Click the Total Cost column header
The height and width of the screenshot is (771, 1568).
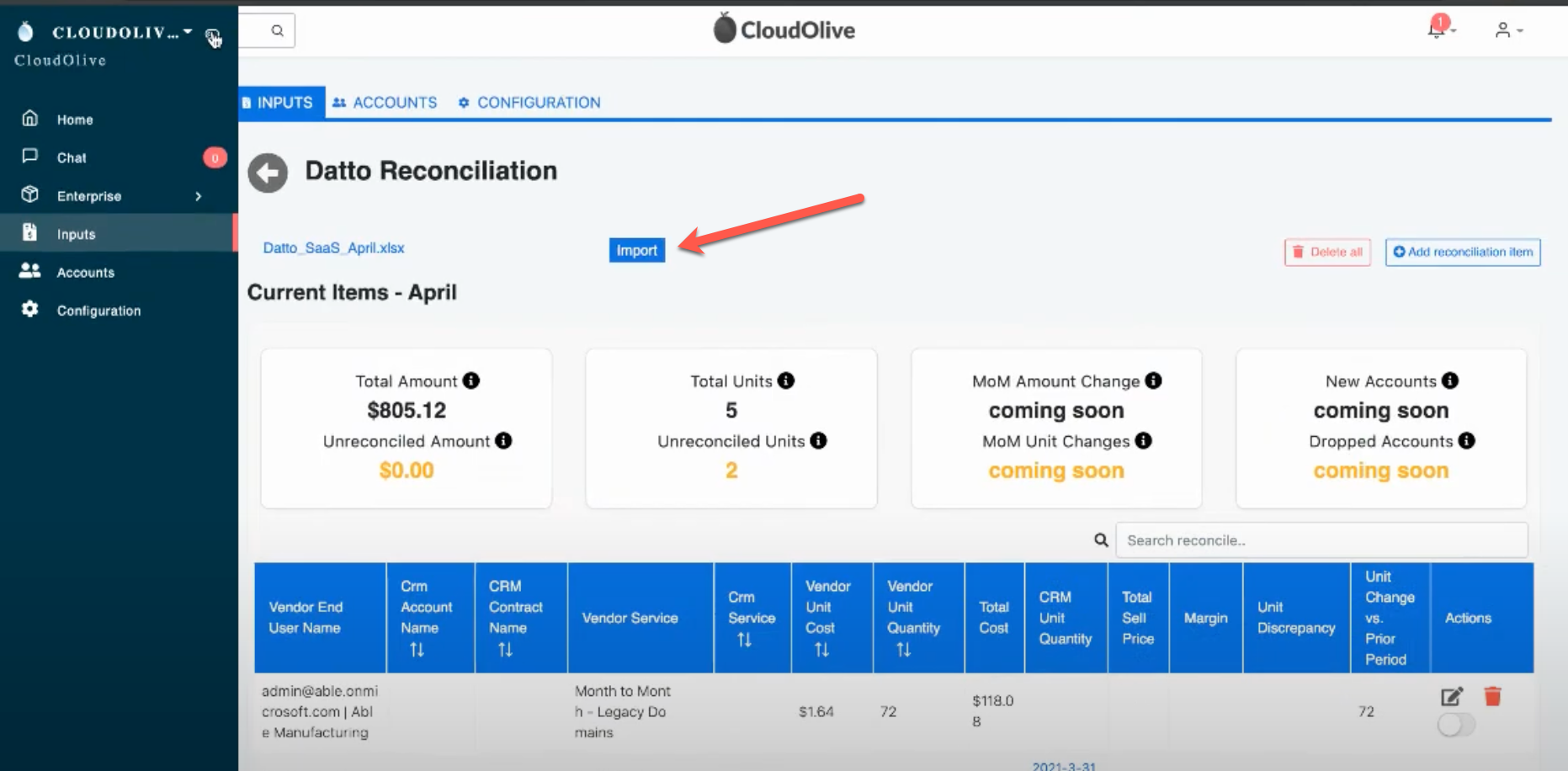[x=994, y=618]
